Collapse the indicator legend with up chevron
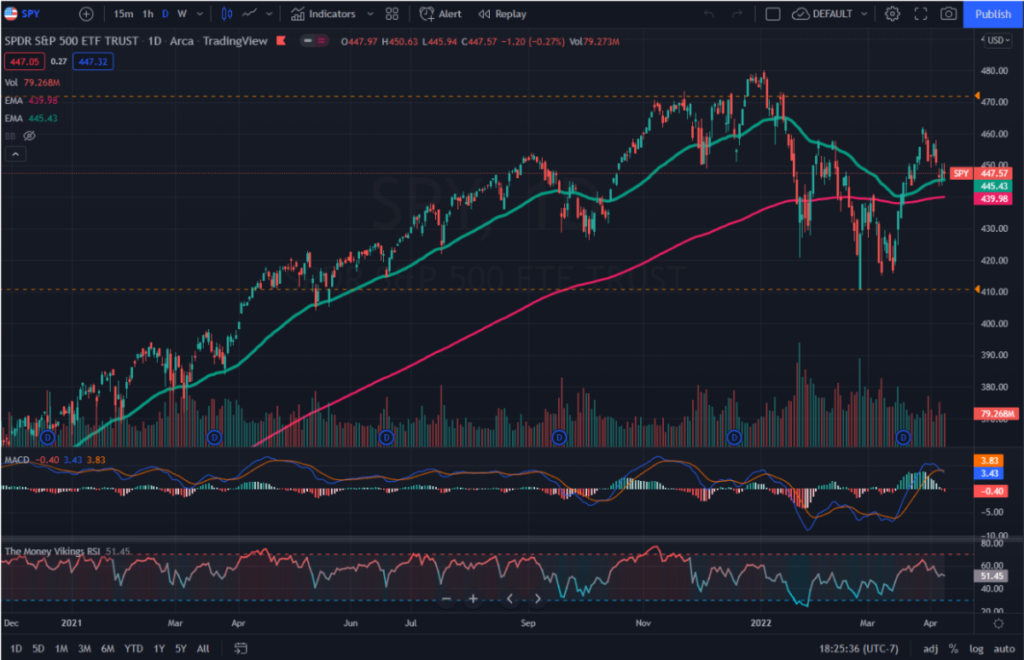This screenshot has width=1024, height=660. pyautogui.click(x=16, y=154)
